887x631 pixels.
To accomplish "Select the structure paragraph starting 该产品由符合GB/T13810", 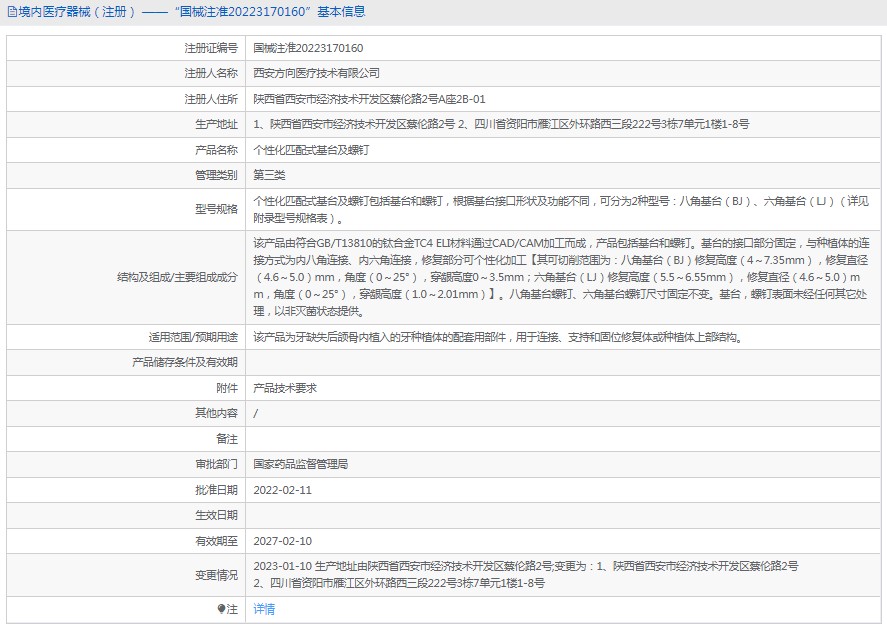I will (561, 277).
